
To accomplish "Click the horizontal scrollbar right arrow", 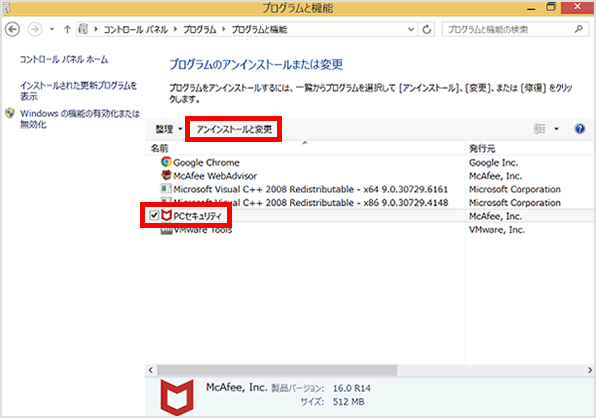I will pyautogui.click(x=590, y=370).
